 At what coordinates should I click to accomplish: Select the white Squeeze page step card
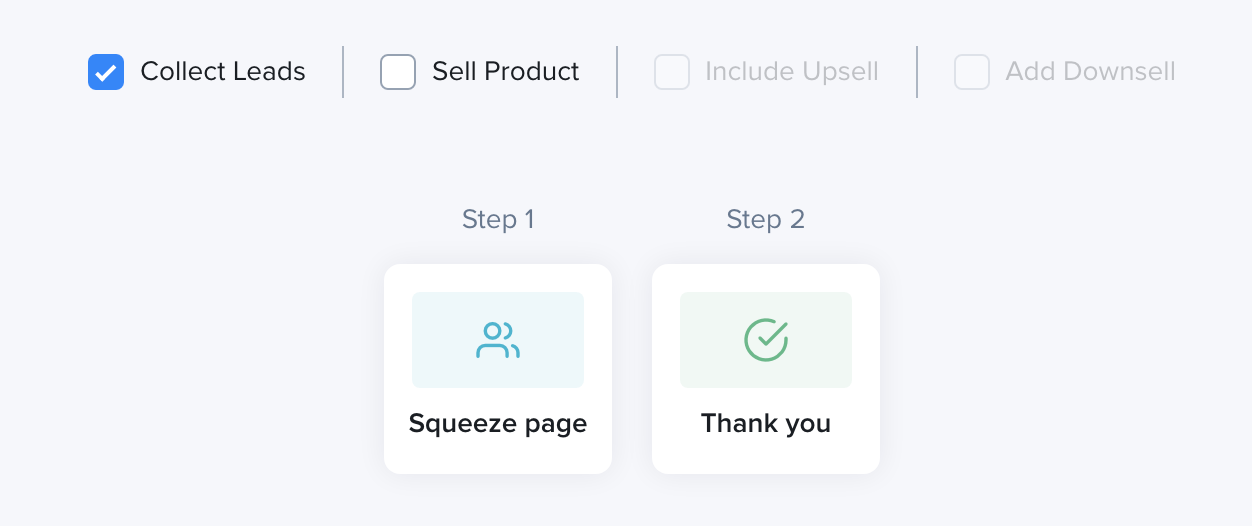tap(498, 369)
